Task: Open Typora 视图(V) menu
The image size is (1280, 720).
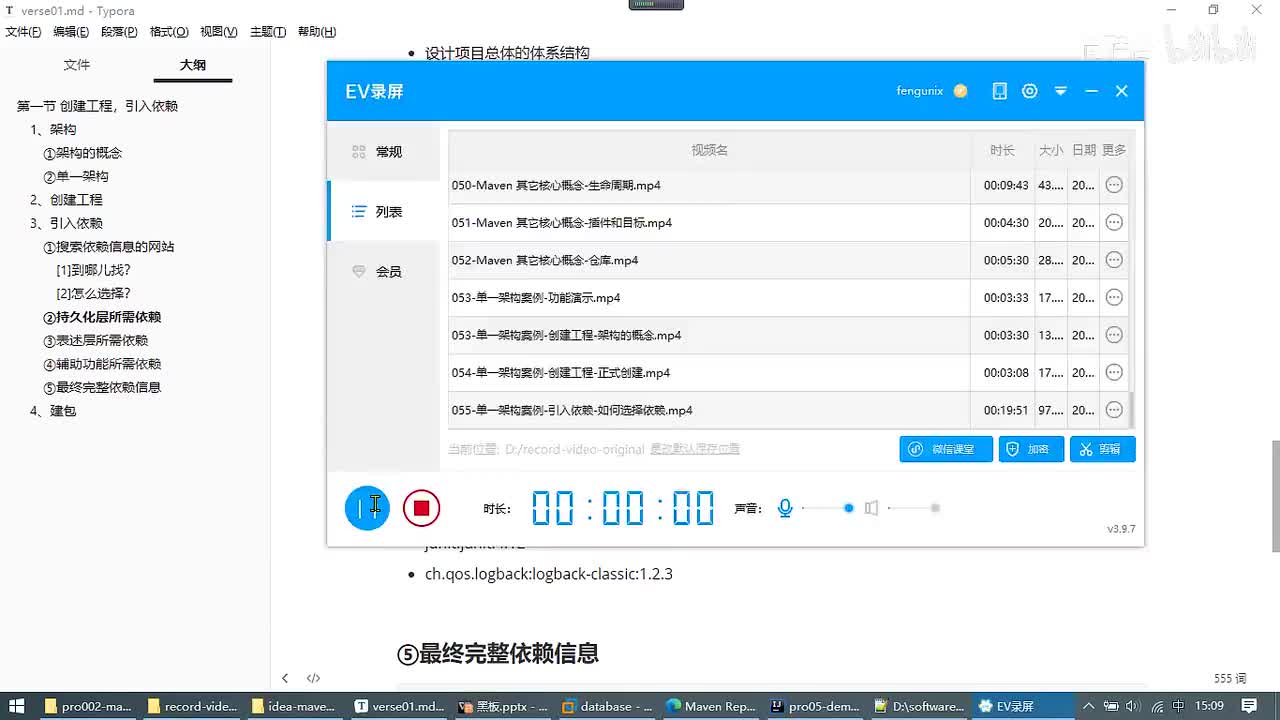Action: 218,32
